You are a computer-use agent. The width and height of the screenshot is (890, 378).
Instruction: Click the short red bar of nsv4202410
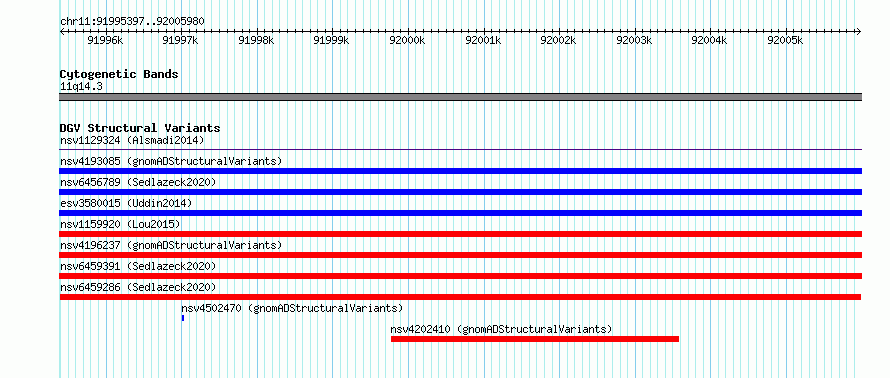click(x=535, y=339)
